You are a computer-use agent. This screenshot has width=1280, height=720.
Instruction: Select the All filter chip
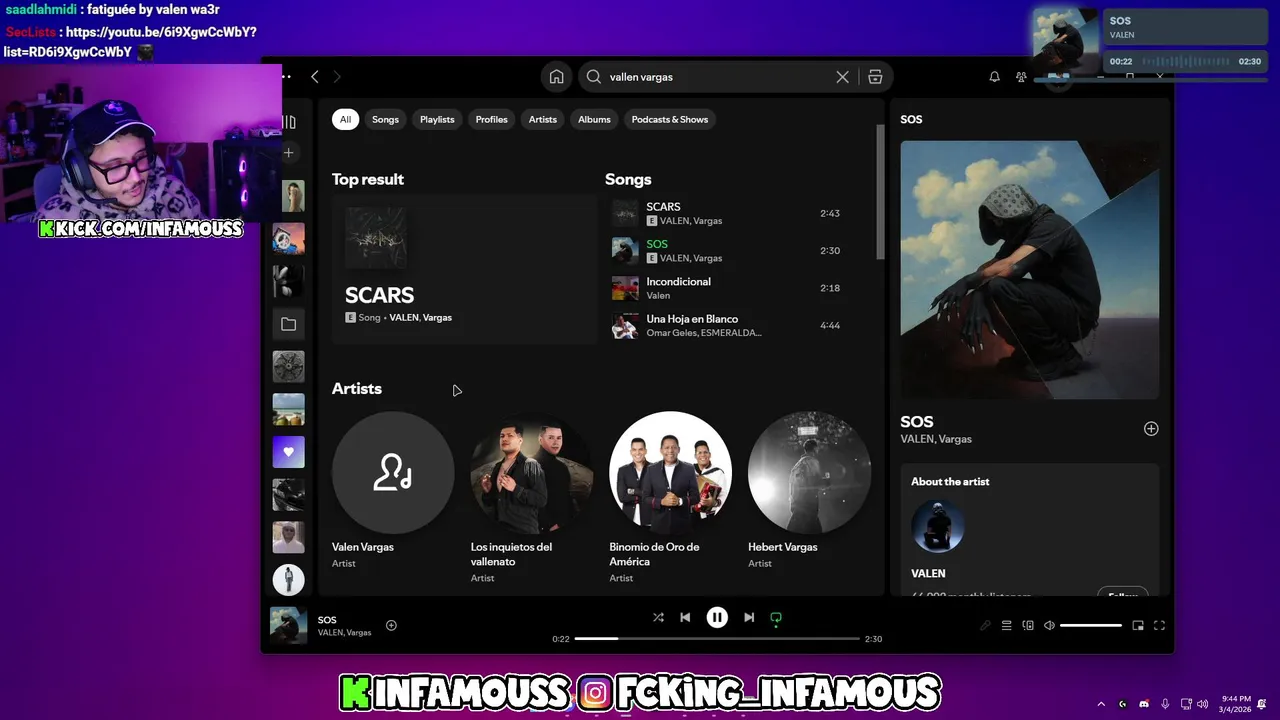345,119
